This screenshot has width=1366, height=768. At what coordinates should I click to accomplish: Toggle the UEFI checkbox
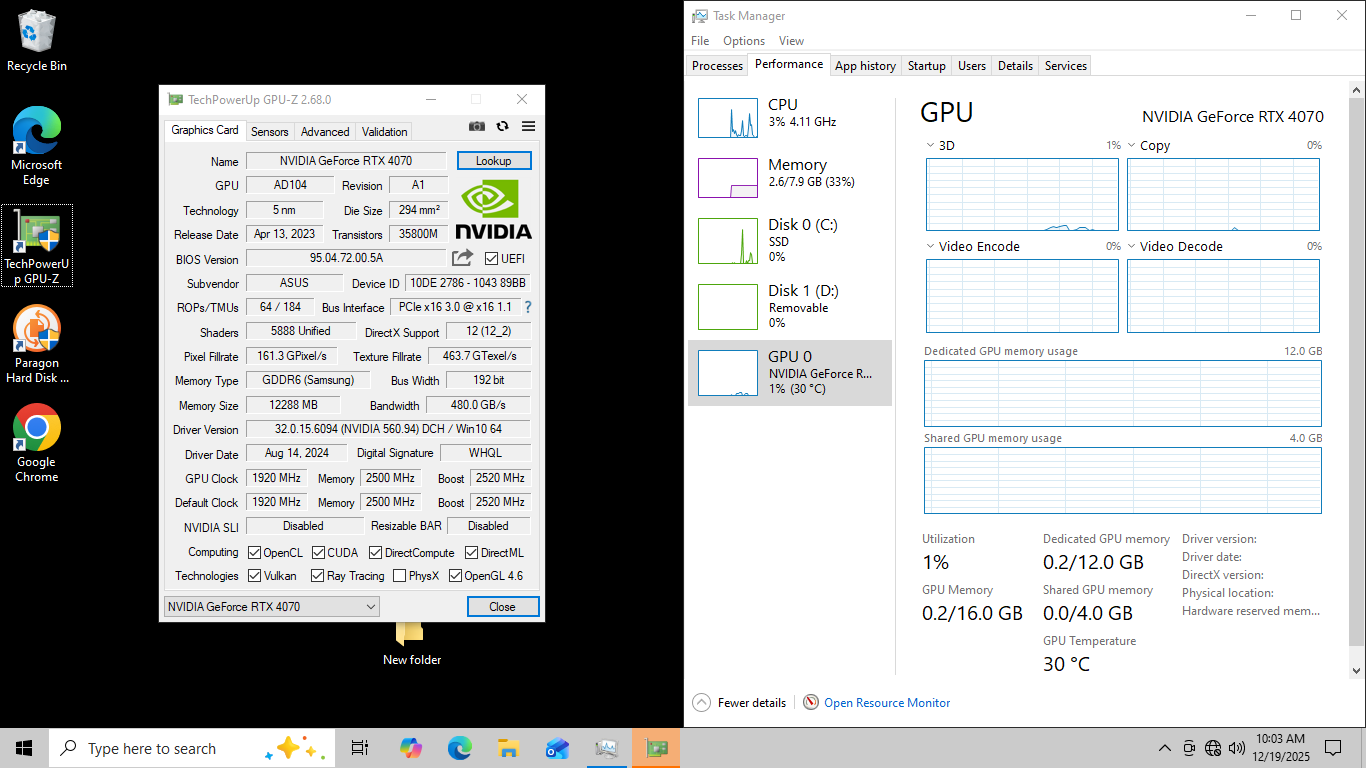491,259
